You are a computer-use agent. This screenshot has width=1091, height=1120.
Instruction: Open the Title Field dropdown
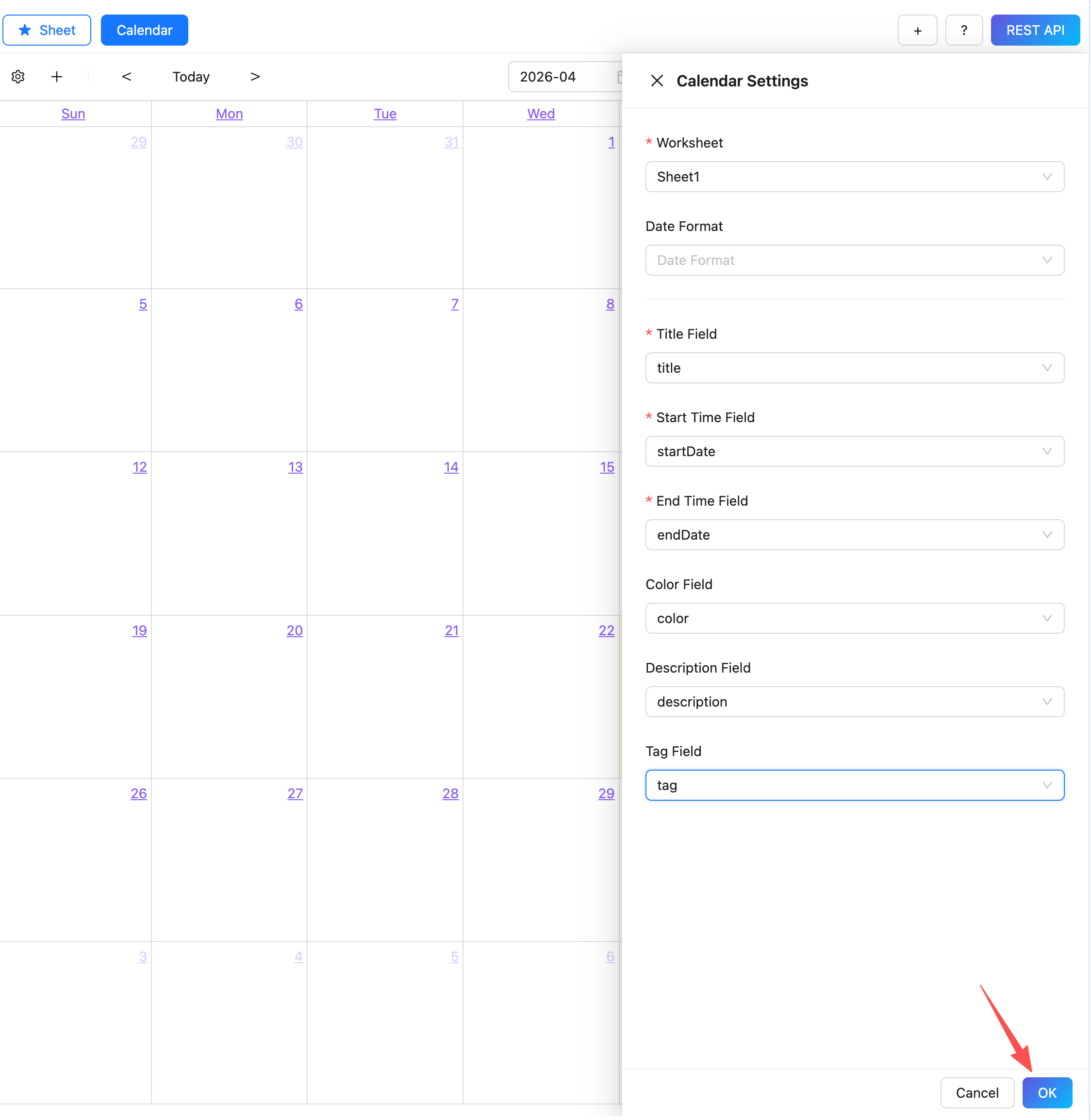click(x=854, y=368)
